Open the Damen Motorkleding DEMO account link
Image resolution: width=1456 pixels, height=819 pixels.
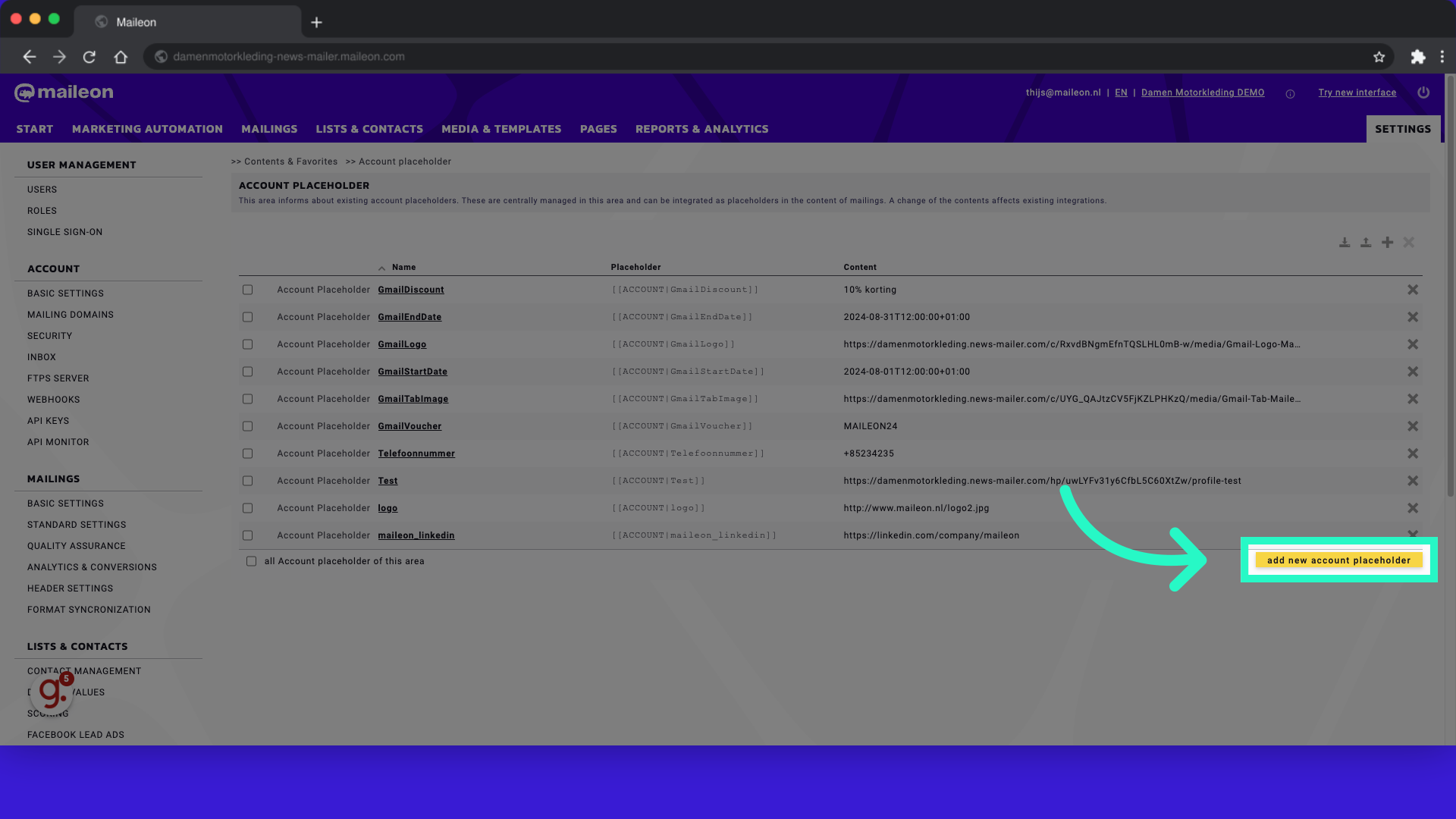tap(1203, 93)
